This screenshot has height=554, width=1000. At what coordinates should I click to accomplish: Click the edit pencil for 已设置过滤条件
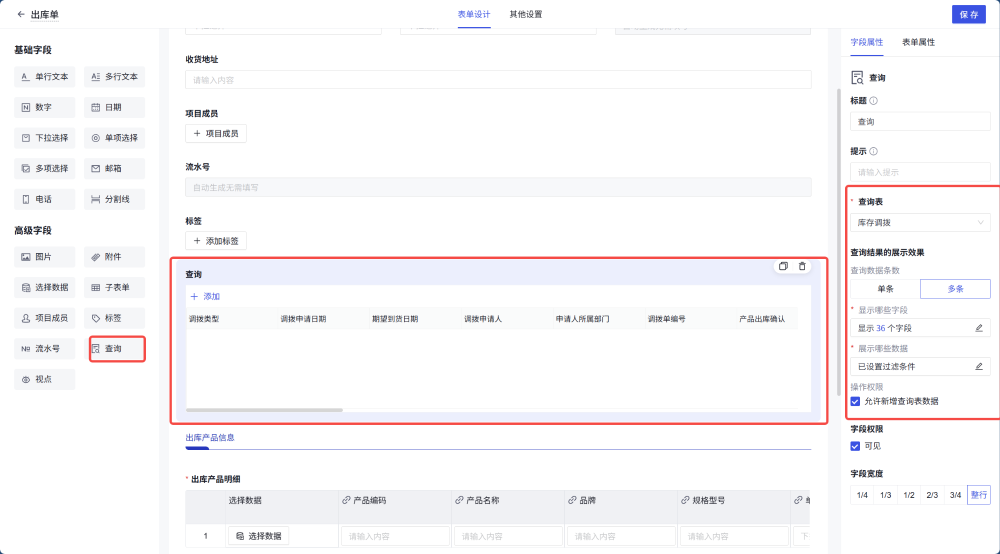click(979, 367)
